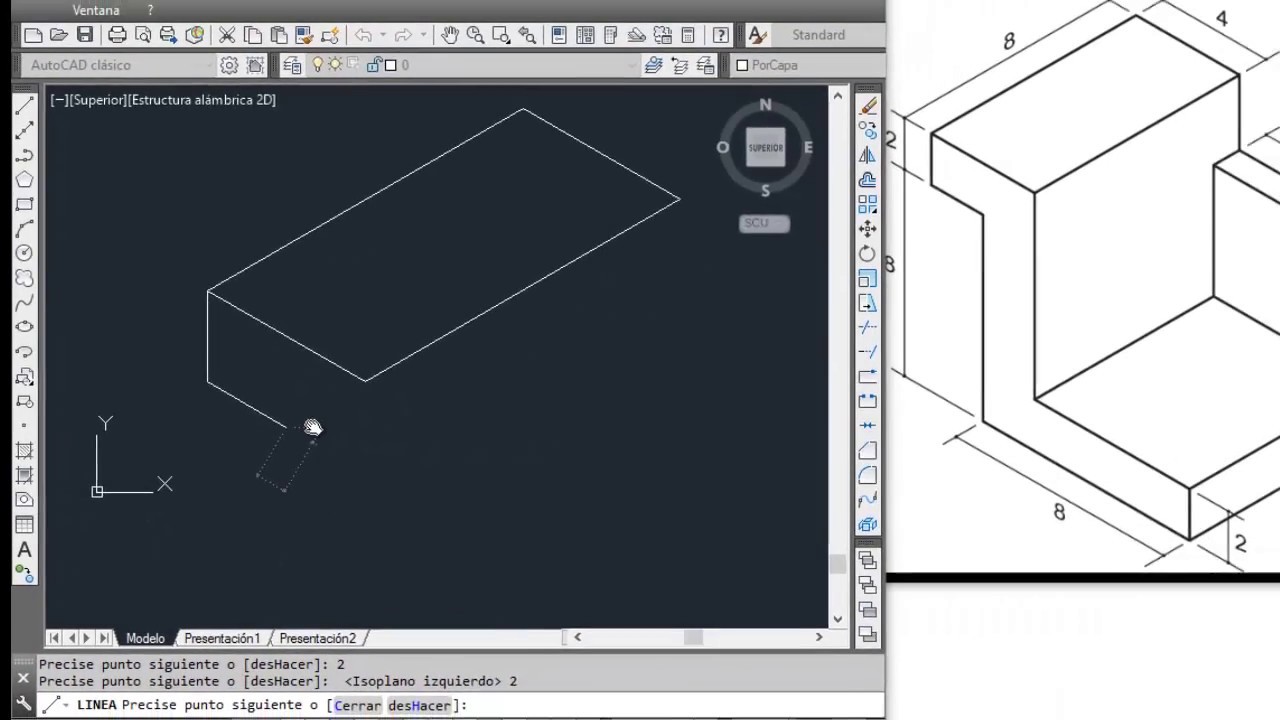Select the Polygon tool

(x=25, y=180)
